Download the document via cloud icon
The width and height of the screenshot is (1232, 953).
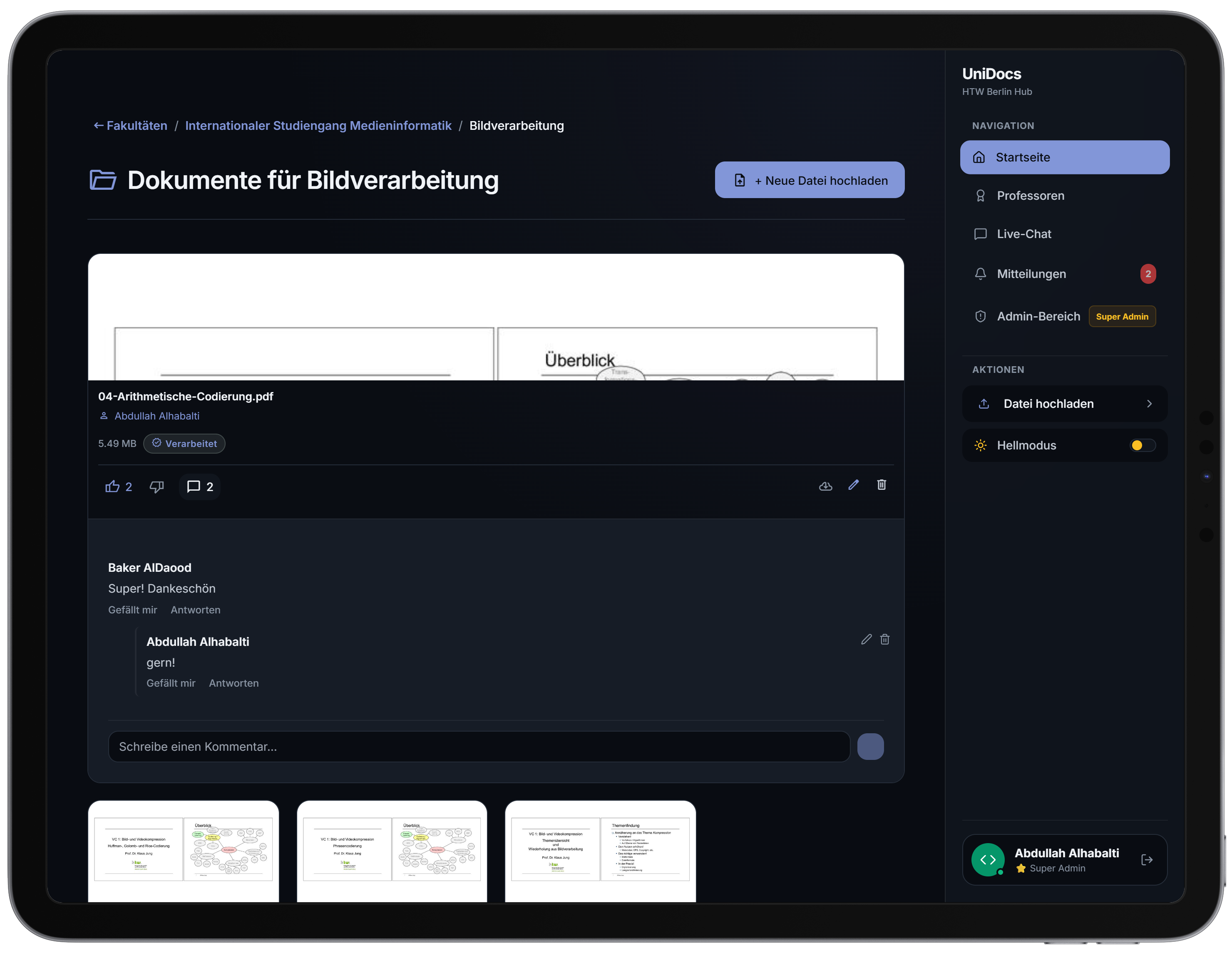825,486
